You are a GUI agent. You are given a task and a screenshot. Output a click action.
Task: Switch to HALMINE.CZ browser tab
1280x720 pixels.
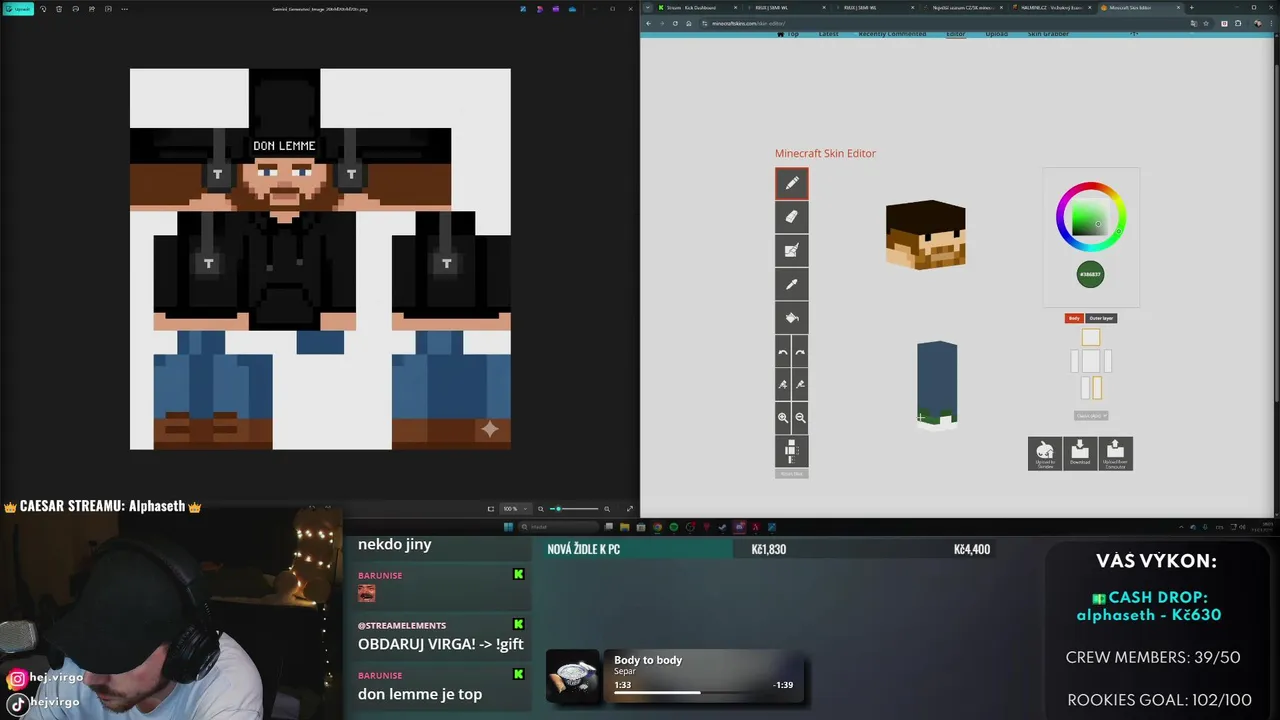pos(1051,7)
